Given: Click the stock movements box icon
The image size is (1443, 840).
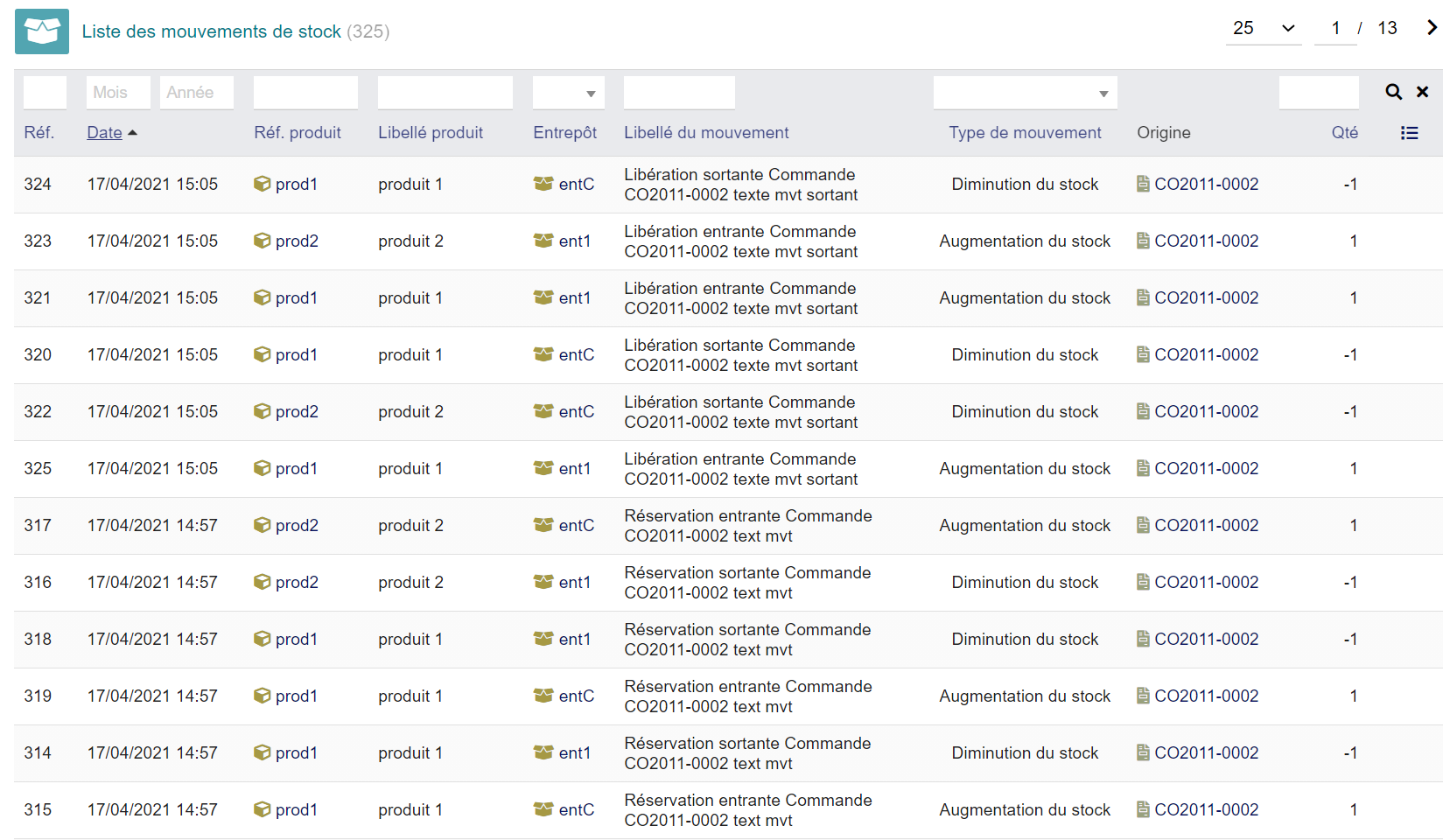Looking at the screenshot, I should pyautogui.click(x=42, y=31).
